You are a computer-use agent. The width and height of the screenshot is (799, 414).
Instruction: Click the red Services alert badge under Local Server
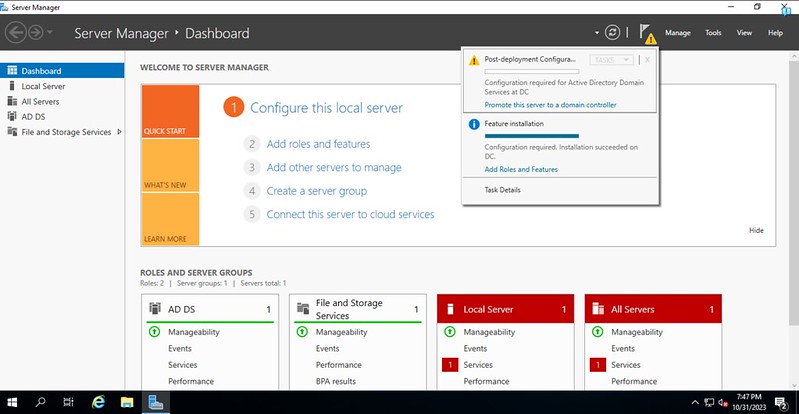coord(450,365)
